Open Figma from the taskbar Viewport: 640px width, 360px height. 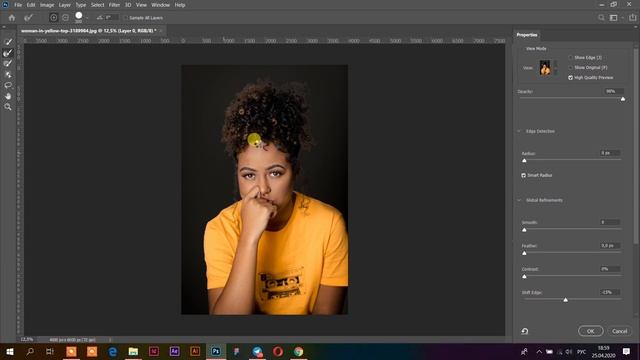pyautogui.click(x=236, y=351)
